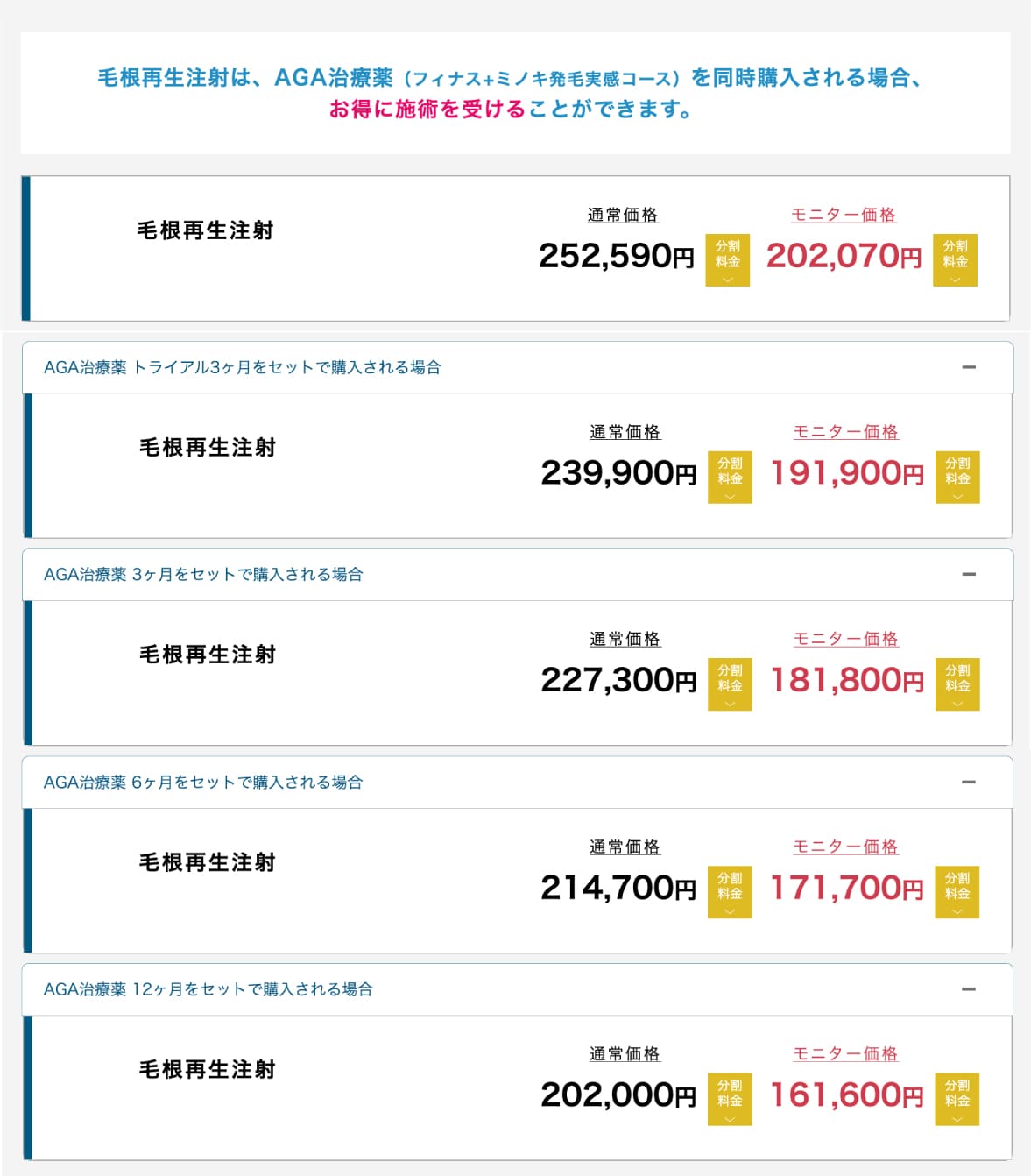This screenshot has width=1031, height=1176.
Task: Click the モニター価格 link above 161,600円
Action: point(846,1053)
